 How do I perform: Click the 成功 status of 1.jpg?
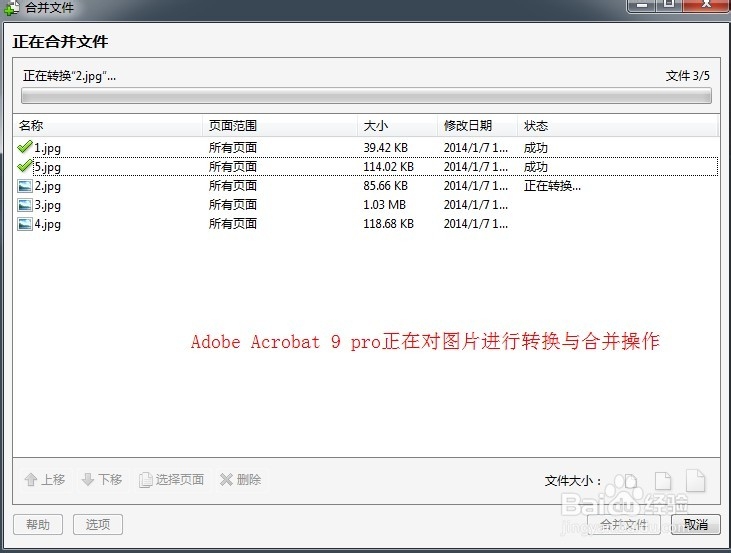[536, 148]
